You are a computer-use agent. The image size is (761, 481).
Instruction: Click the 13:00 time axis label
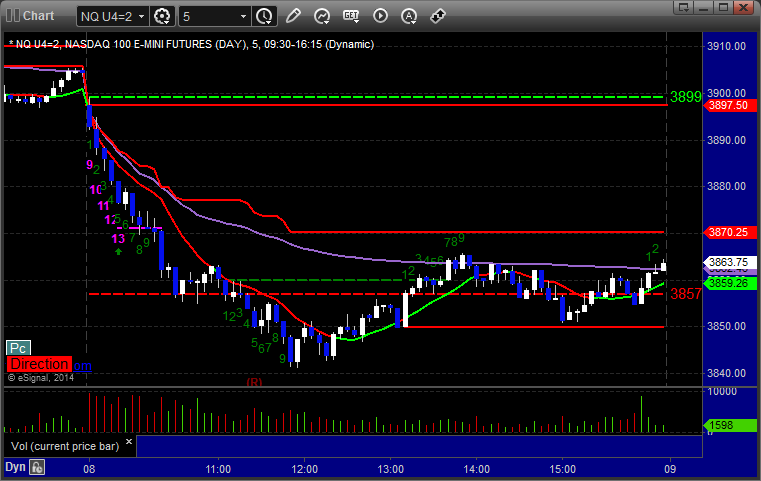point(391,469)
